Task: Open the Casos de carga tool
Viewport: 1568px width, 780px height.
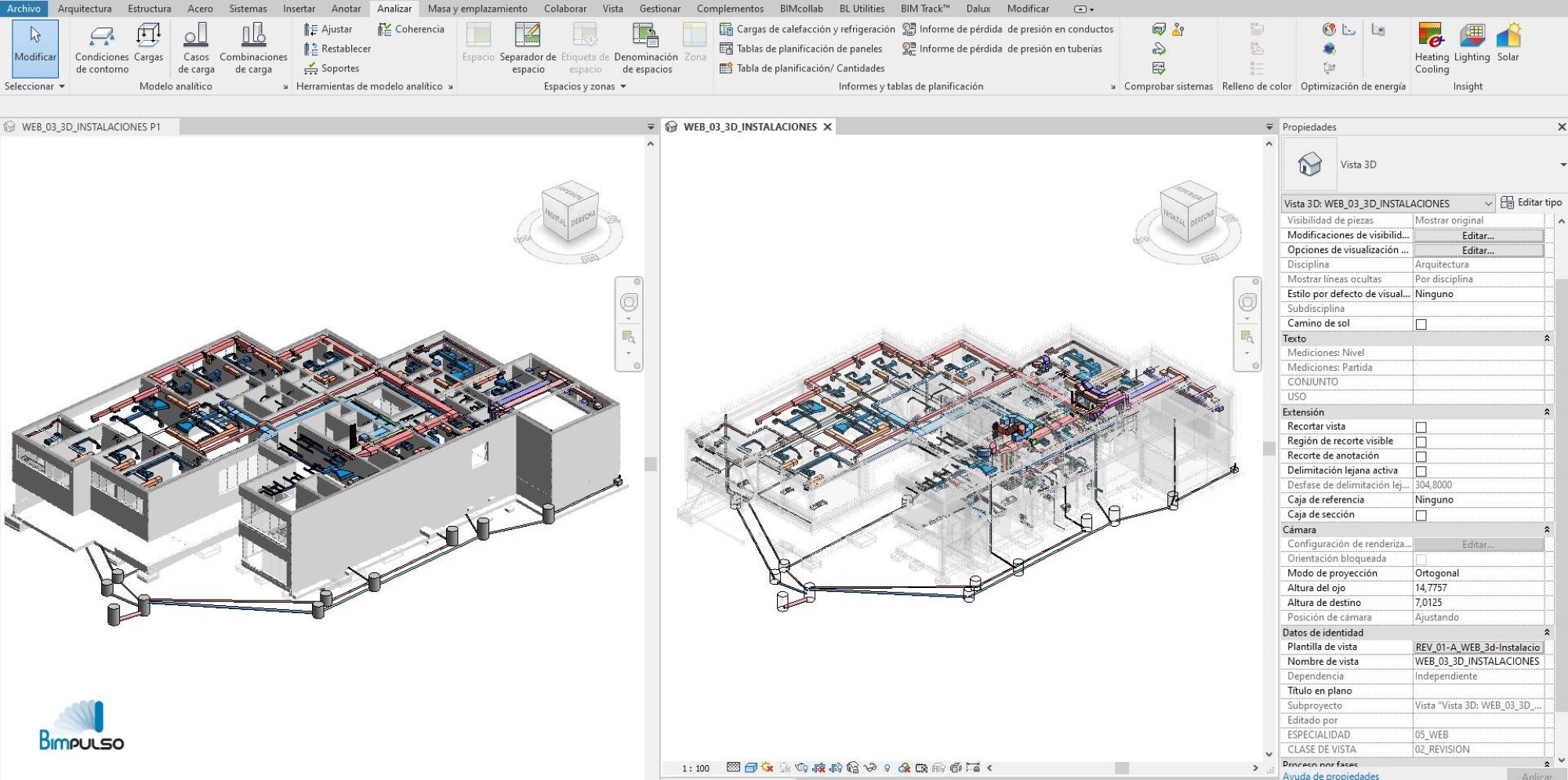Action: point(196,48)
